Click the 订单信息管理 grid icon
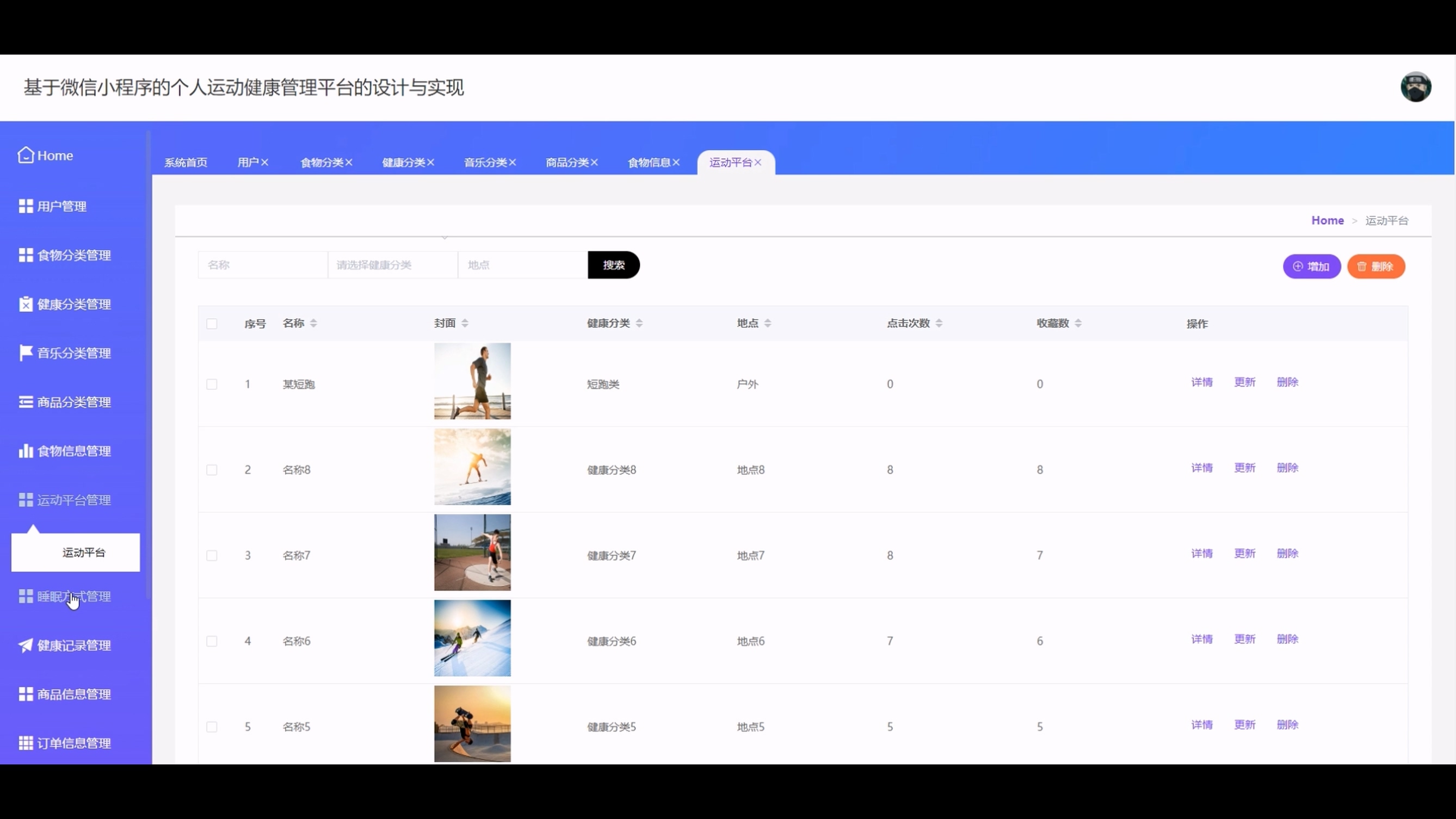Screen dimensions: 1456x819 [x=26, y=743]
